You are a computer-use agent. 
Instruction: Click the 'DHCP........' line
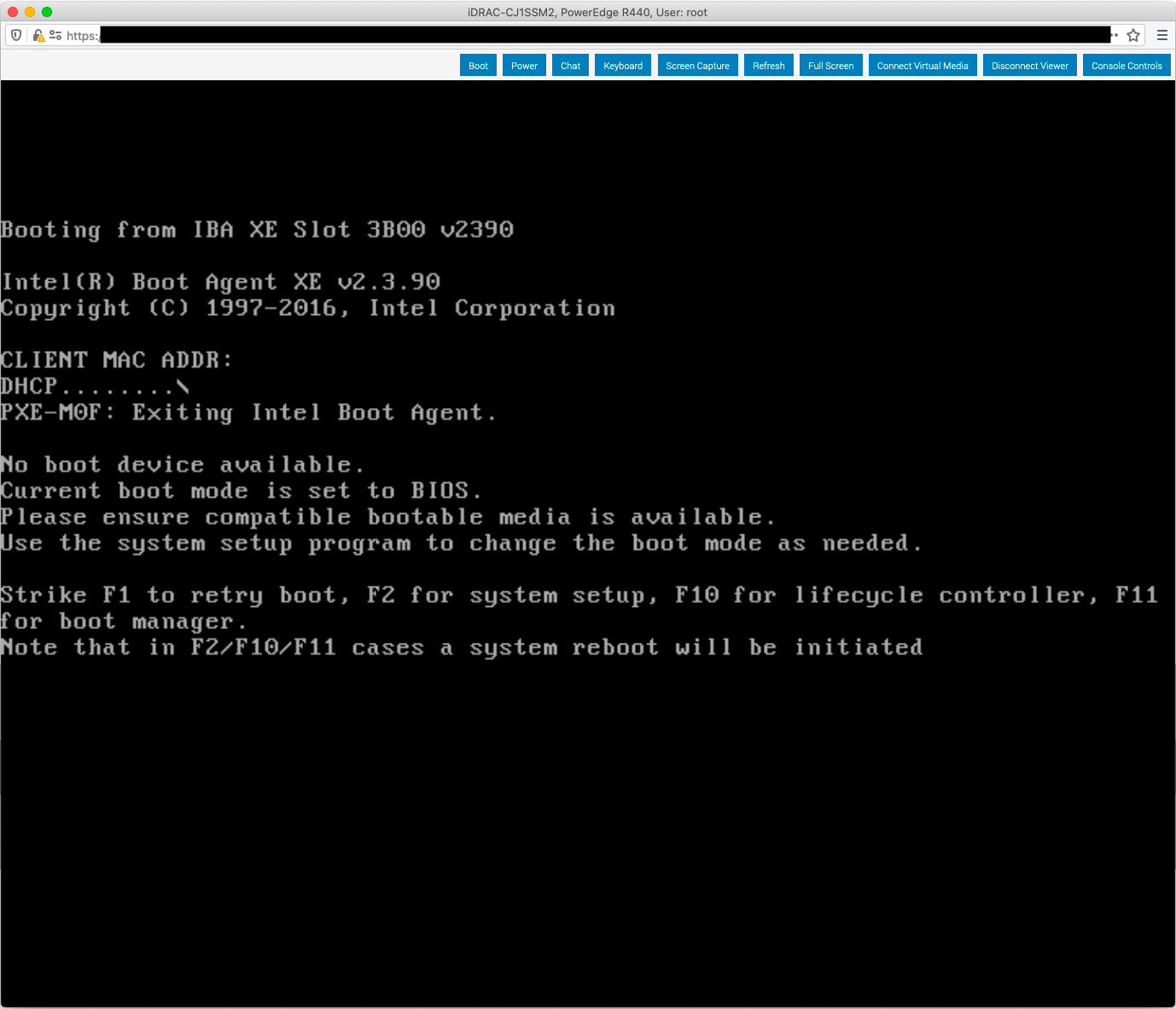pyautogui.click(x=94, y=386)
